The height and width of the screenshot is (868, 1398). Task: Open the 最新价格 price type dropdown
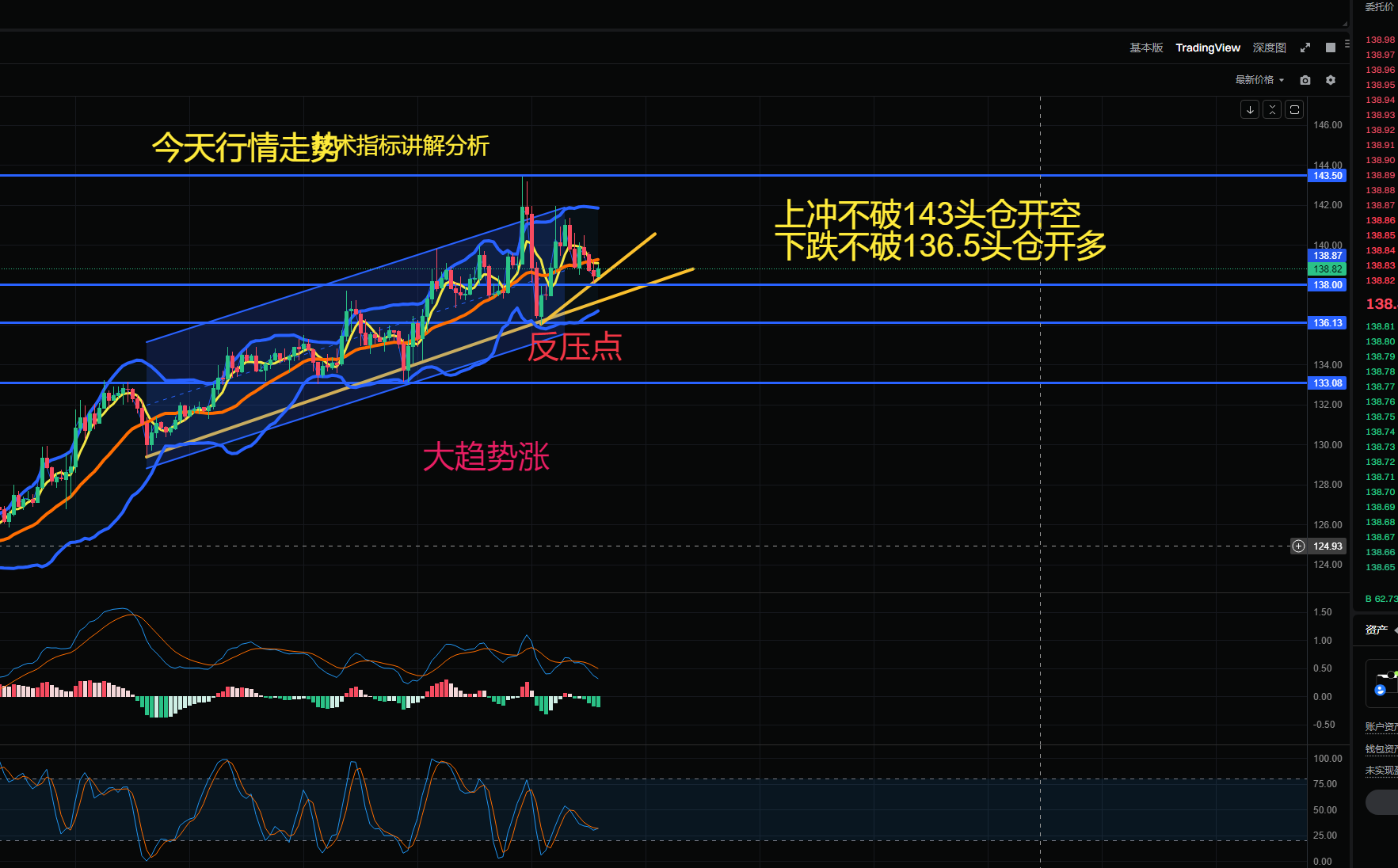(1259, 80)
